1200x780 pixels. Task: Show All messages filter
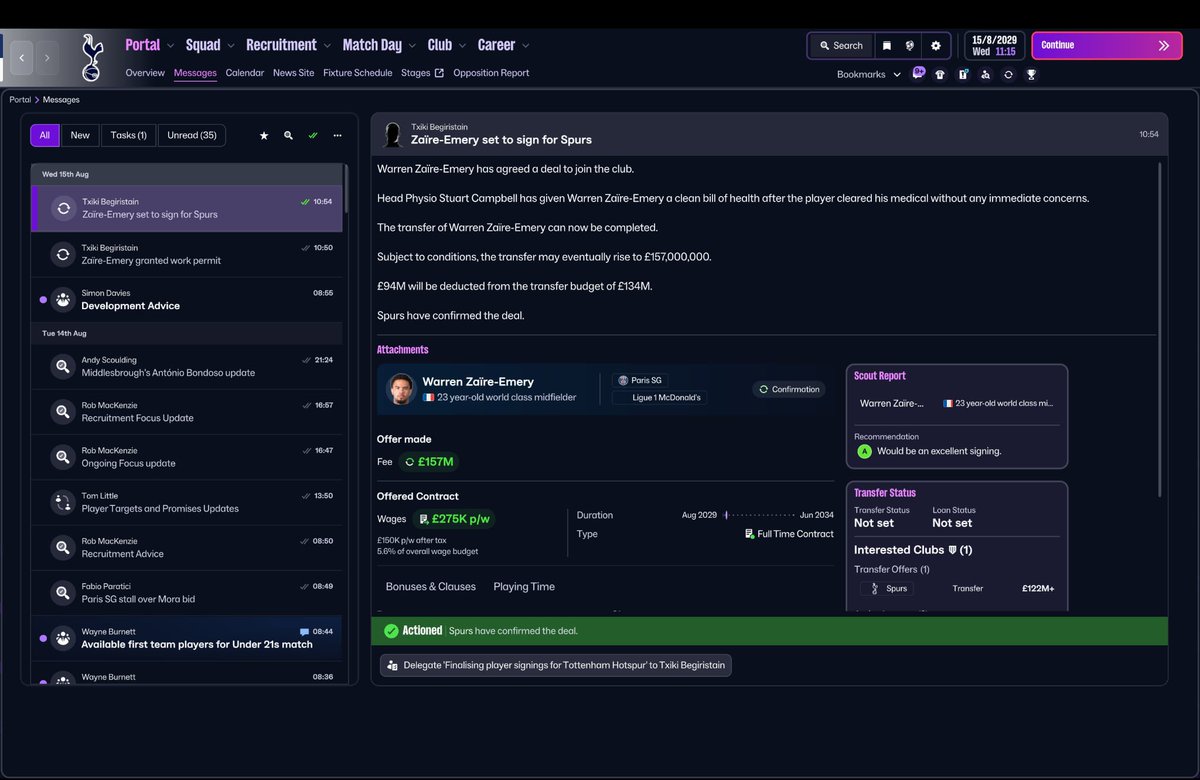tap(44, 135)
